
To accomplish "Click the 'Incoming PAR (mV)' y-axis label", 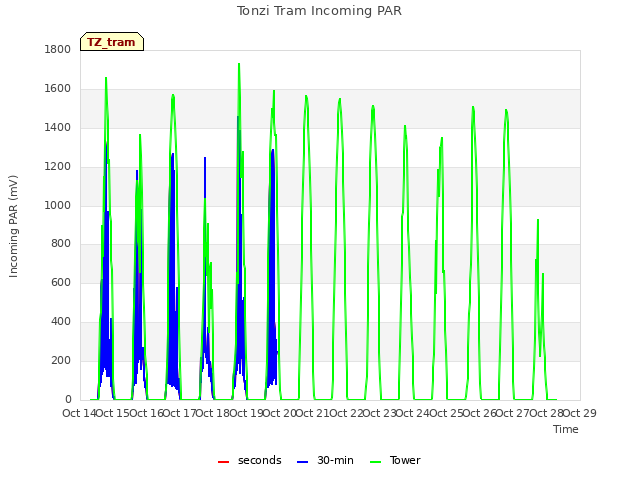I will [x=13, y=227].
